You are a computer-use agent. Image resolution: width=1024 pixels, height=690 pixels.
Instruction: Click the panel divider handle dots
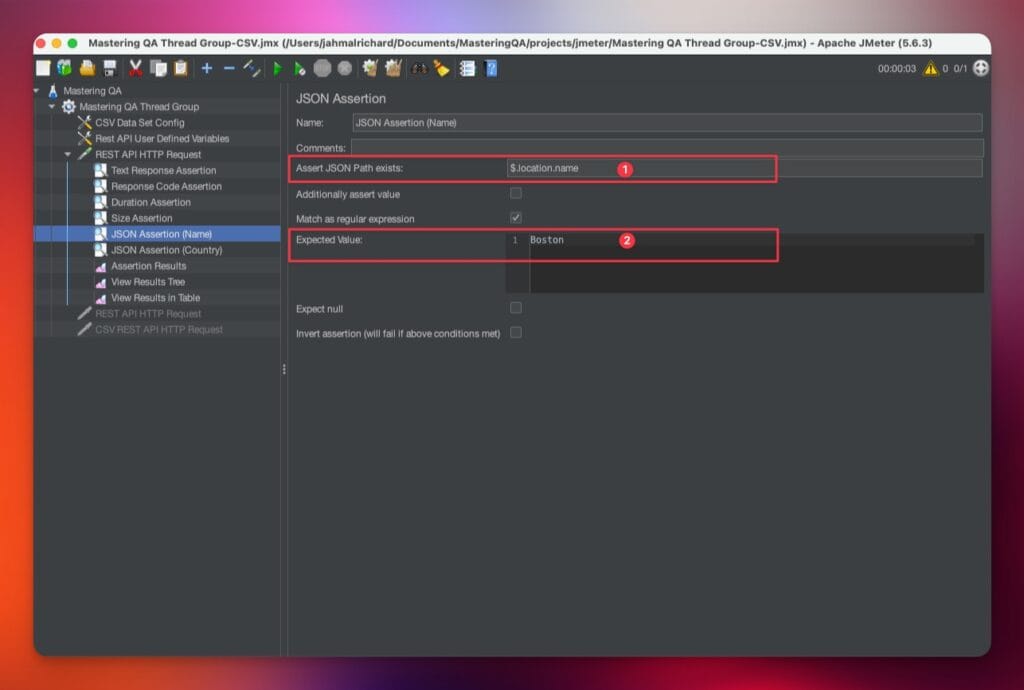284,369
